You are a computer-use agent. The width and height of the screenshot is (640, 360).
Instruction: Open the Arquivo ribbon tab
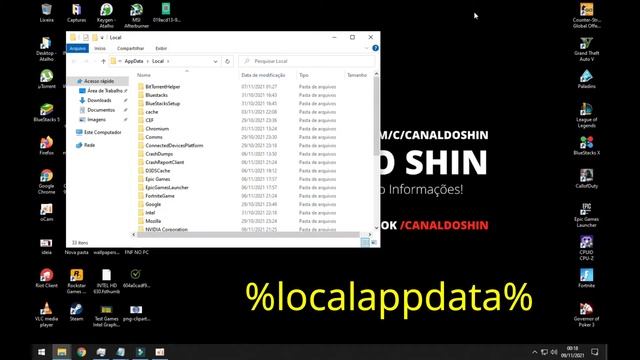pyautogui.click(x=78, y=48)
